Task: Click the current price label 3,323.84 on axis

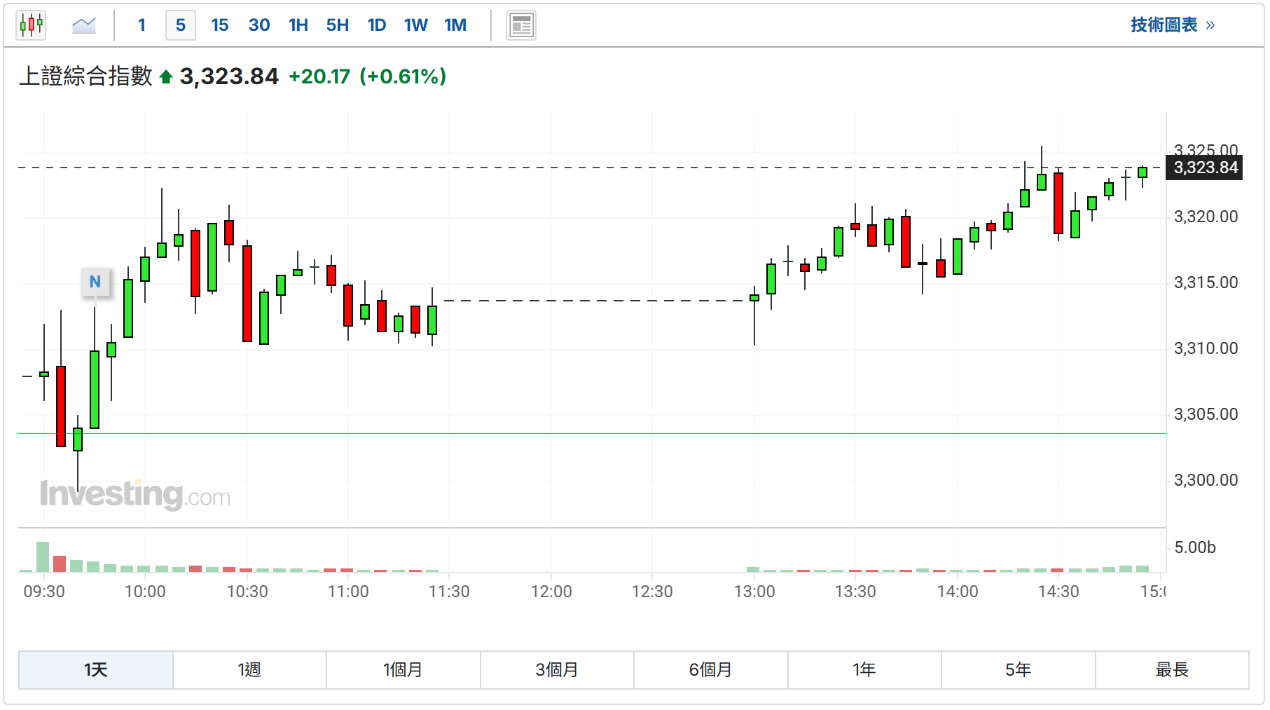Action: (x=1206, y=168)
